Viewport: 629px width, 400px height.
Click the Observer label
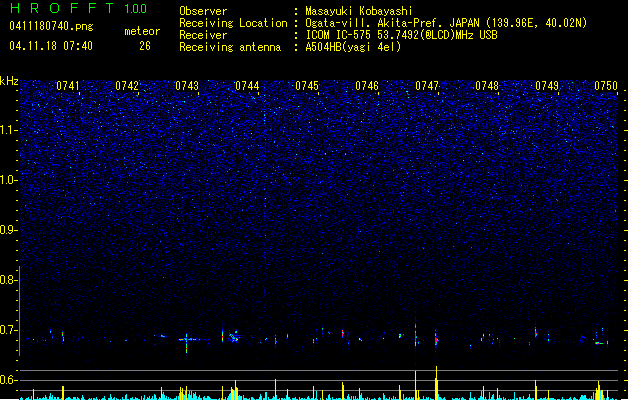203,11
